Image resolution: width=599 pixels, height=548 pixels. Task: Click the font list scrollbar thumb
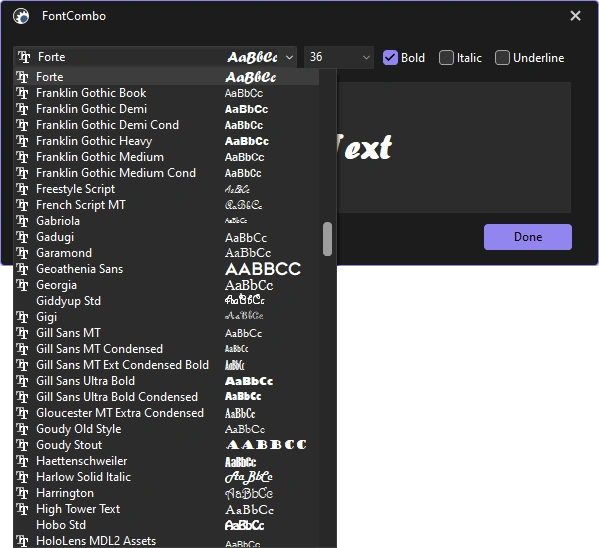click(327, 239)
